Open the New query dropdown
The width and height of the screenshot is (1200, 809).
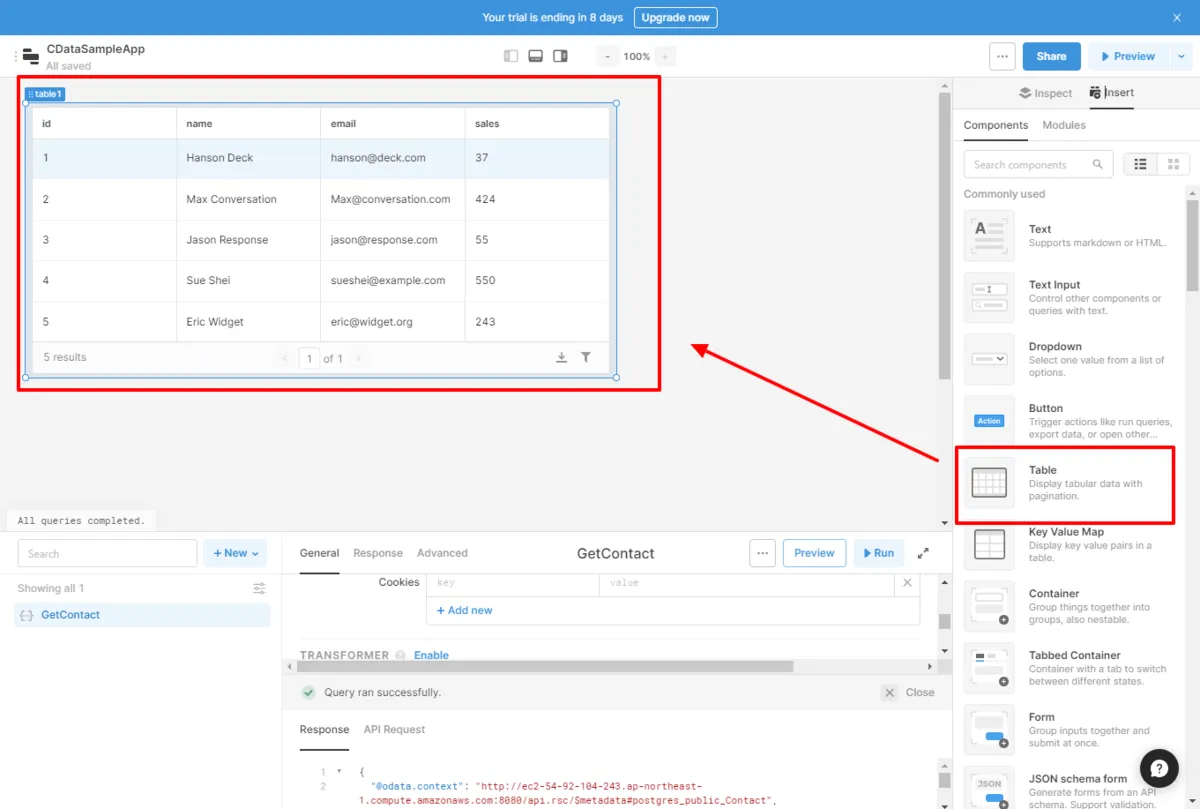point(235,553)
